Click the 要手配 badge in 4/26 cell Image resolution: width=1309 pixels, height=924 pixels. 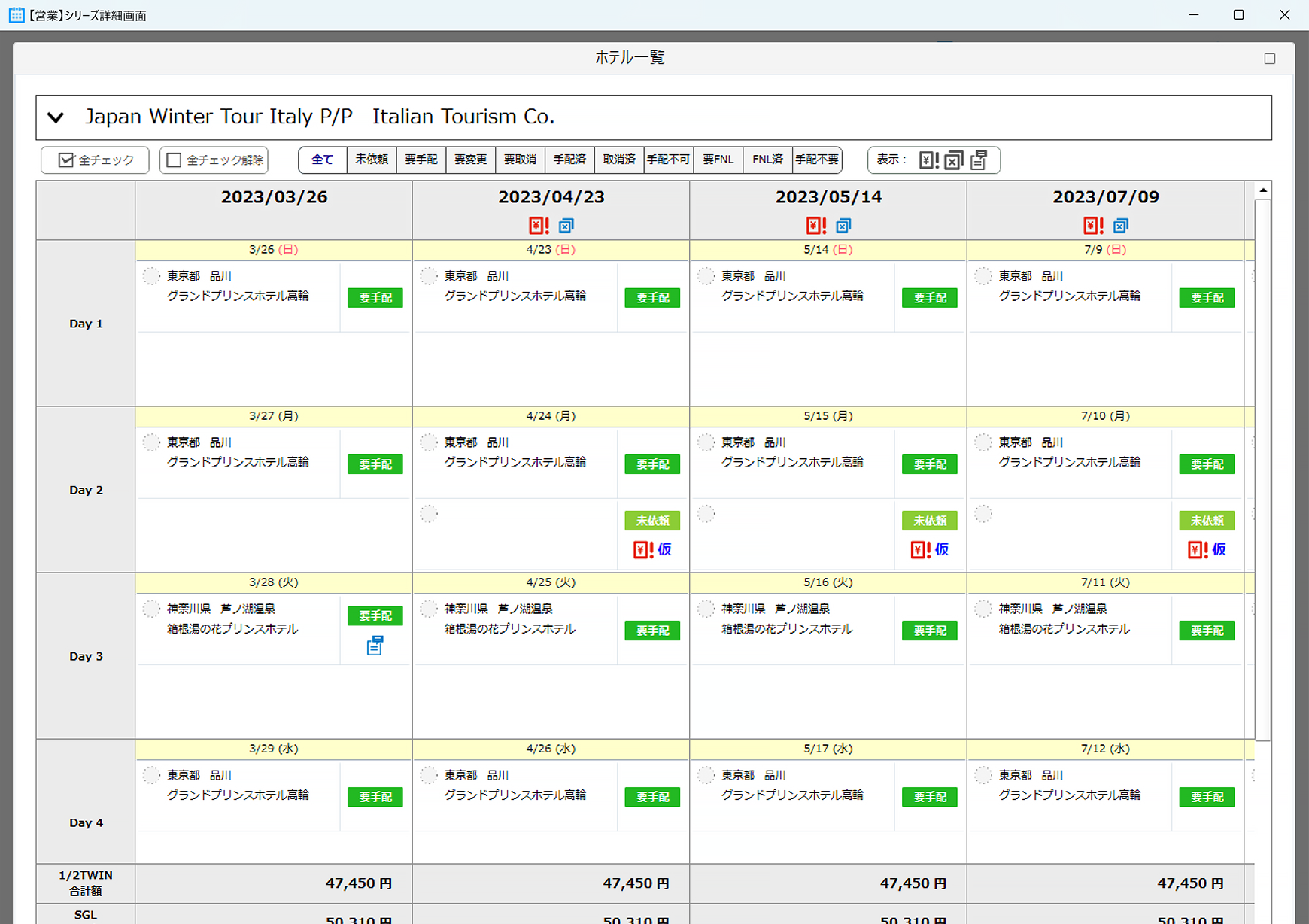tap(653, 797)
